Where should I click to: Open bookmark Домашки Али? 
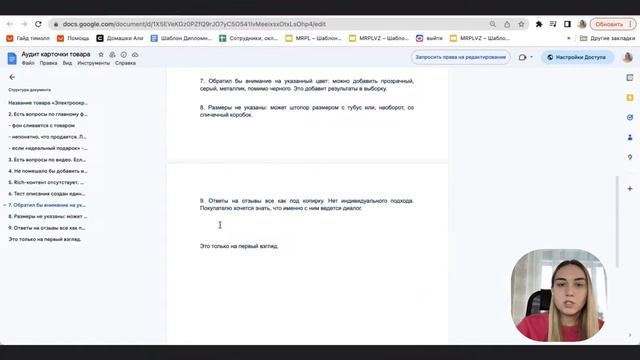pos(120,38)
